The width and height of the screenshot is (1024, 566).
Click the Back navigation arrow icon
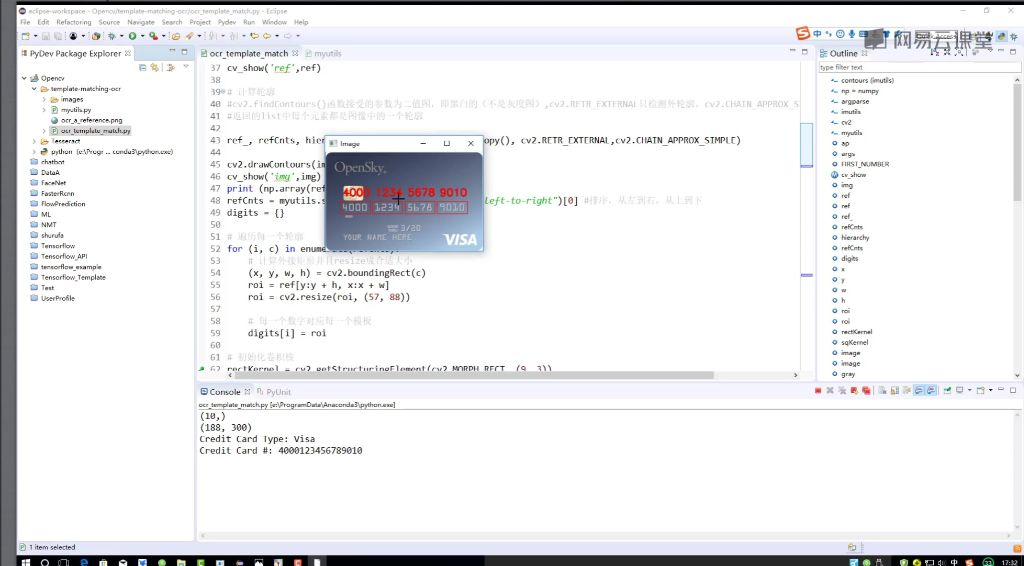point(268,36)
